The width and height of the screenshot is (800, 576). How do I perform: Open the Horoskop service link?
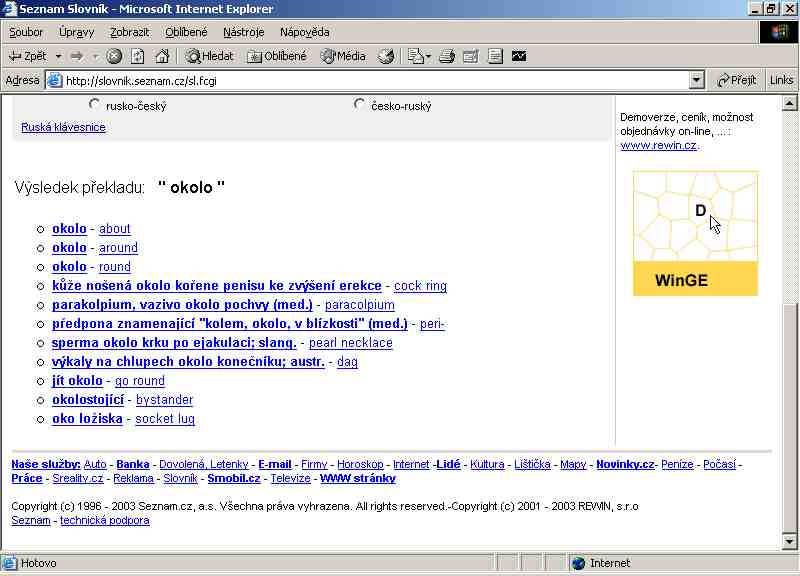pyautogui.click(x=360, y=464)
